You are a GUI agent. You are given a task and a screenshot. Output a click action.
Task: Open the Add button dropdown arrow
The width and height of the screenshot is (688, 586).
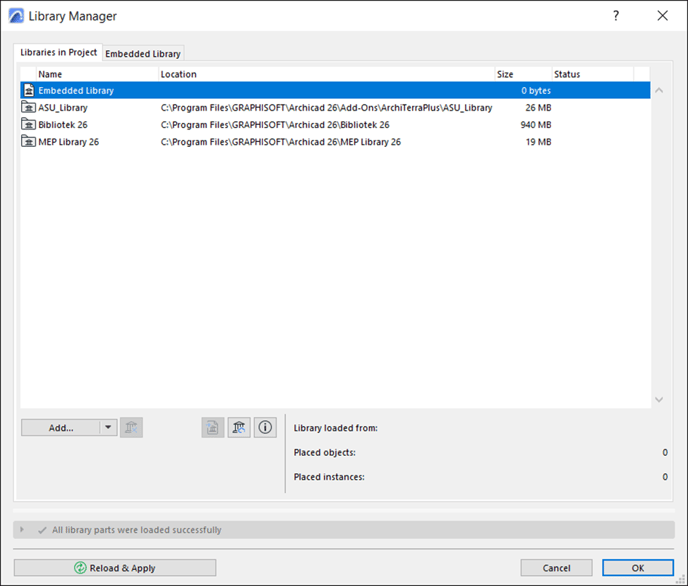[x=108, y=428]
